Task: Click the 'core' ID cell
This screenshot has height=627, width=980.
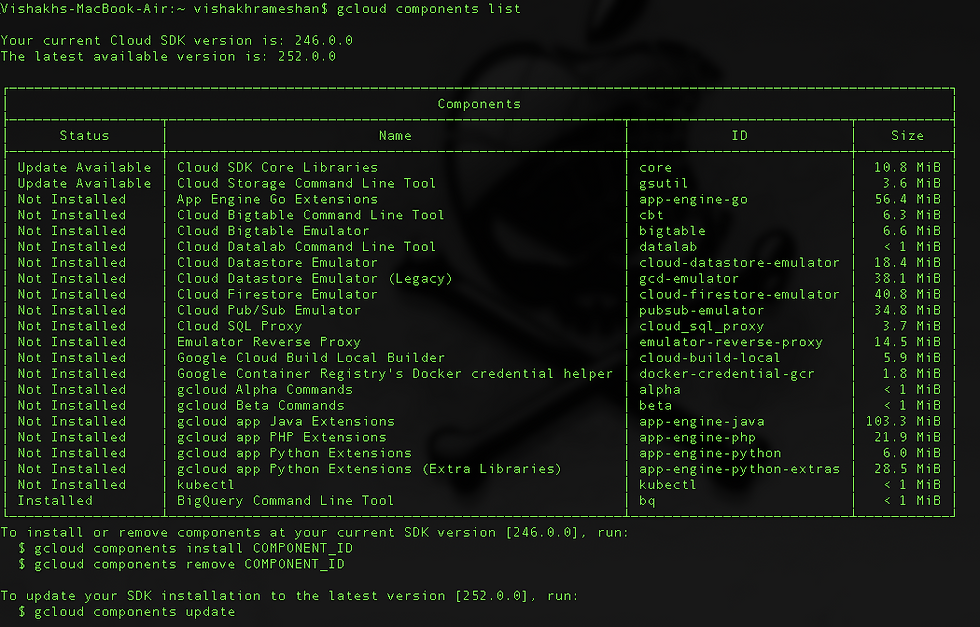Action: click(655, 168)
